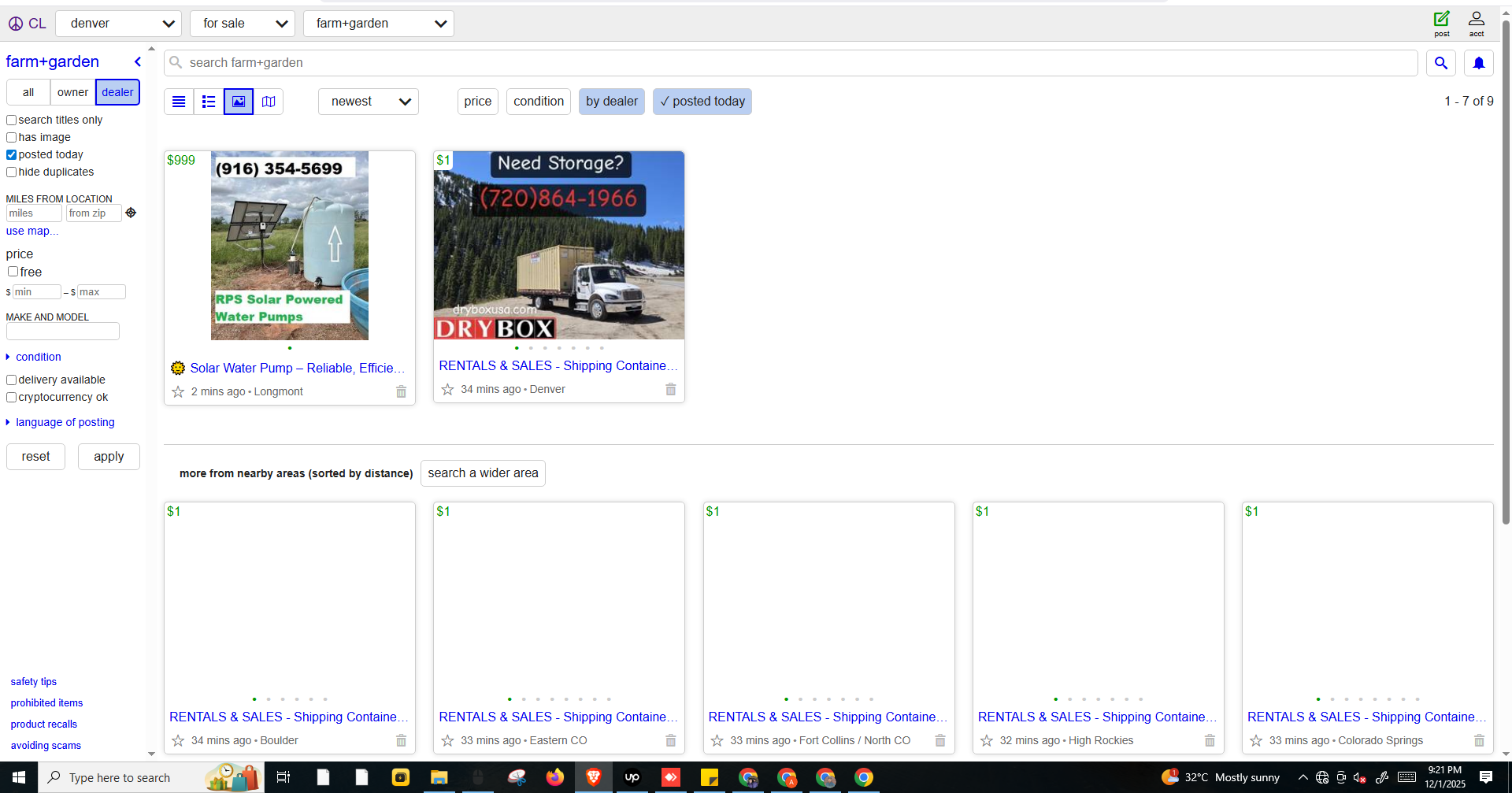The width and height of the screenshot is (1512, 793).
Task: Favorite the Fort Collins listing star
Action: (717, 740)
